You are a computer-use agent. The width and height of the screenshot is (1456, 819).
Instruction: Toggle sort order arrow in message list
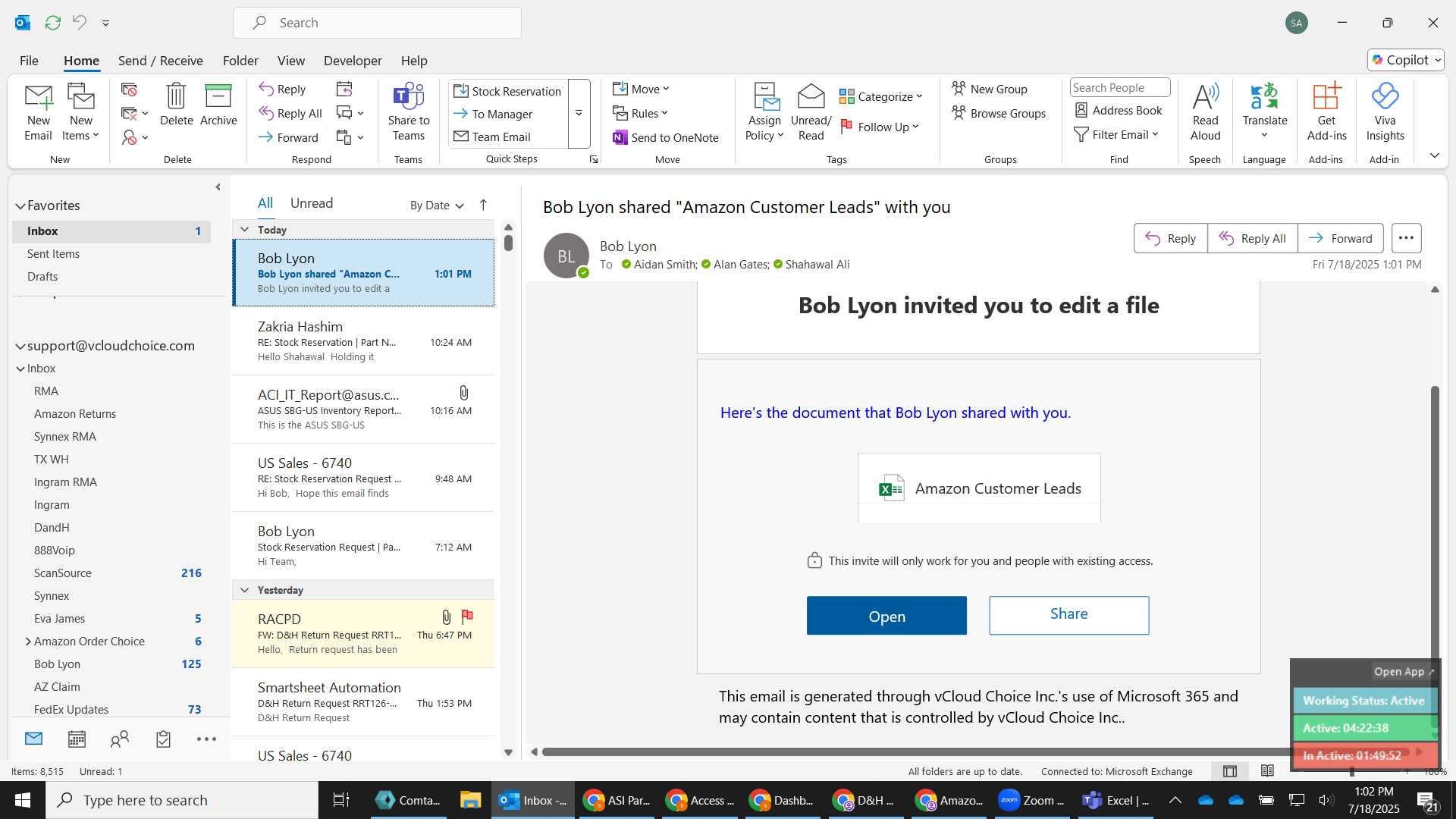click(x=483, y=205)
